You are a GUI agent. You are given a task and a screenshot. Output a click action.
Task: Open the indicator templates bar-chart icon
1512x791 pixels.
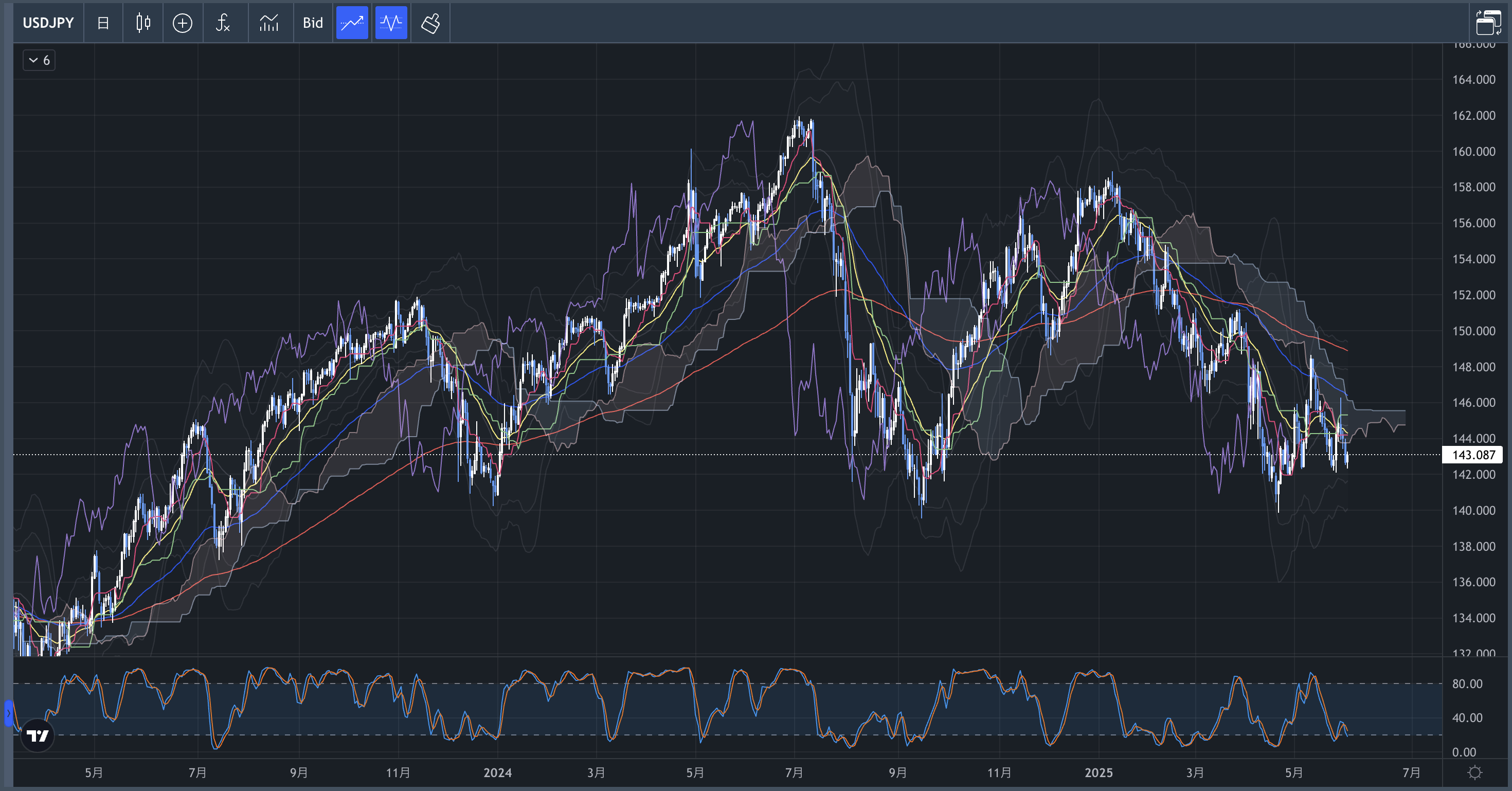pos(269,23)
